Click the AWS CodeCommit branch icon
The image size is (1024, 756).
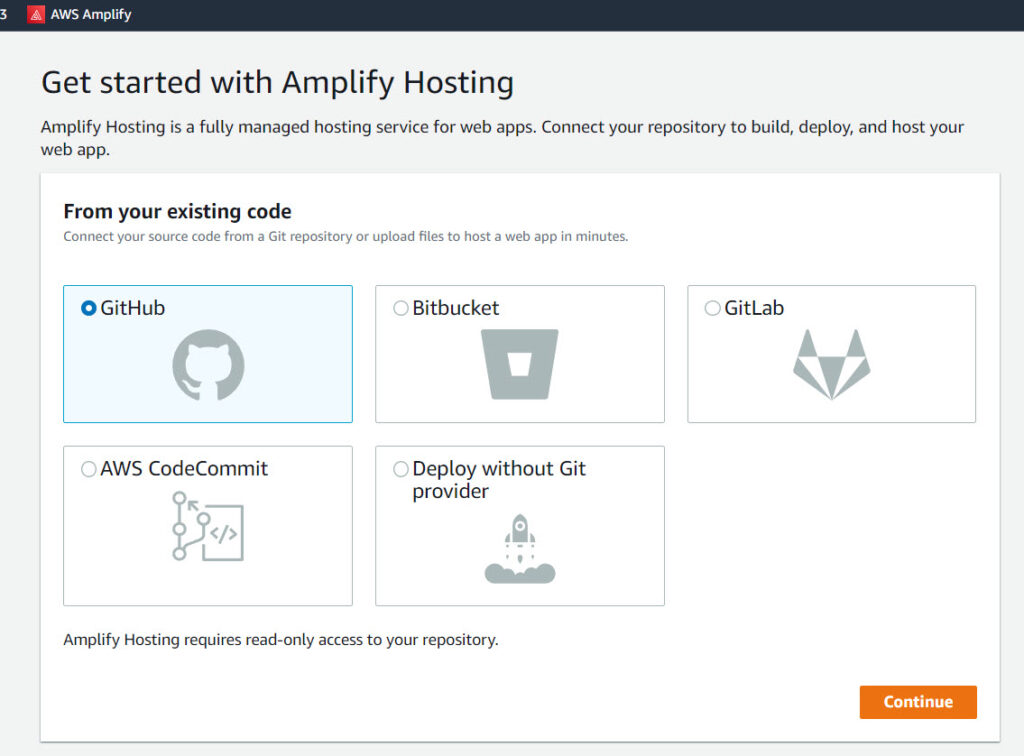point(208,526)
